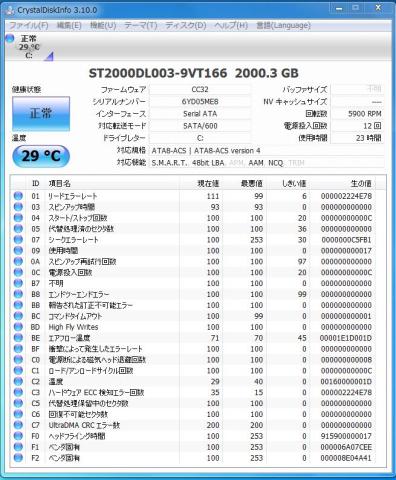
Task: Click the usage hours field 23 時間
Action: coord(357,138)
